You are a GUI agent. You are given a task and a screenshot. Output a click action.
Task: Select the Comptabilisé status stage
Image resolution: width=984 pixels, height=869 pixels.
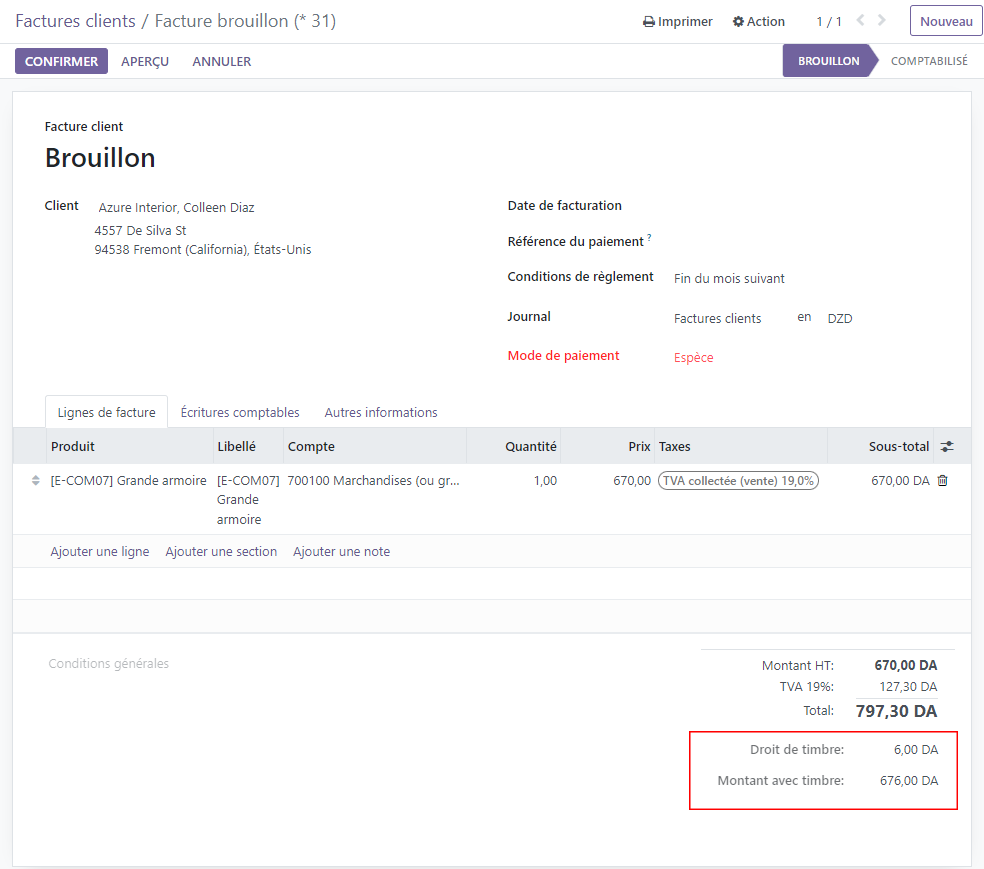pyautogui.click(x=929, y=61)
